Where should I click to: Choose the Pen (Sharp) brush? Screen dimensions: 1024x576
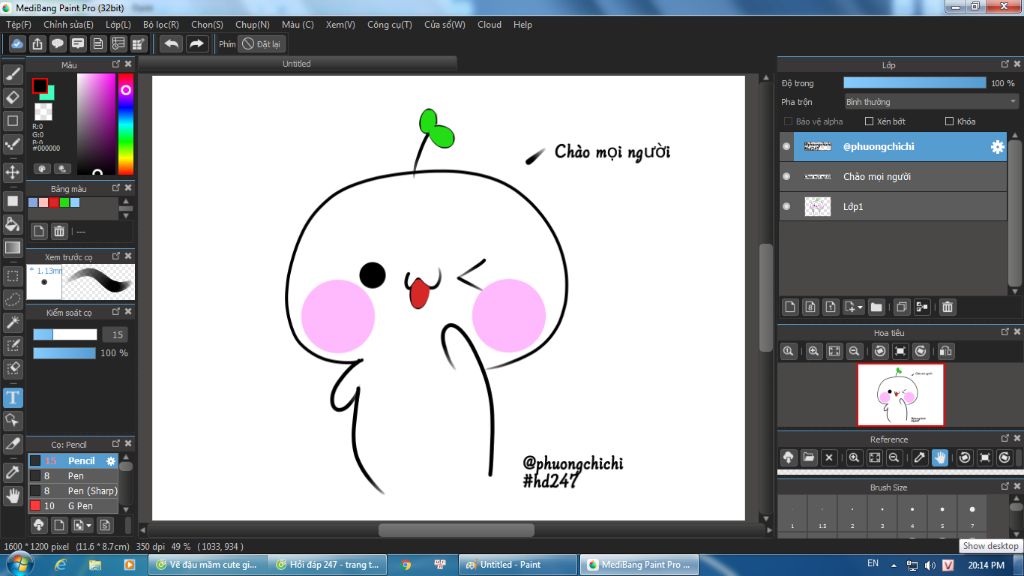[73, 491]
